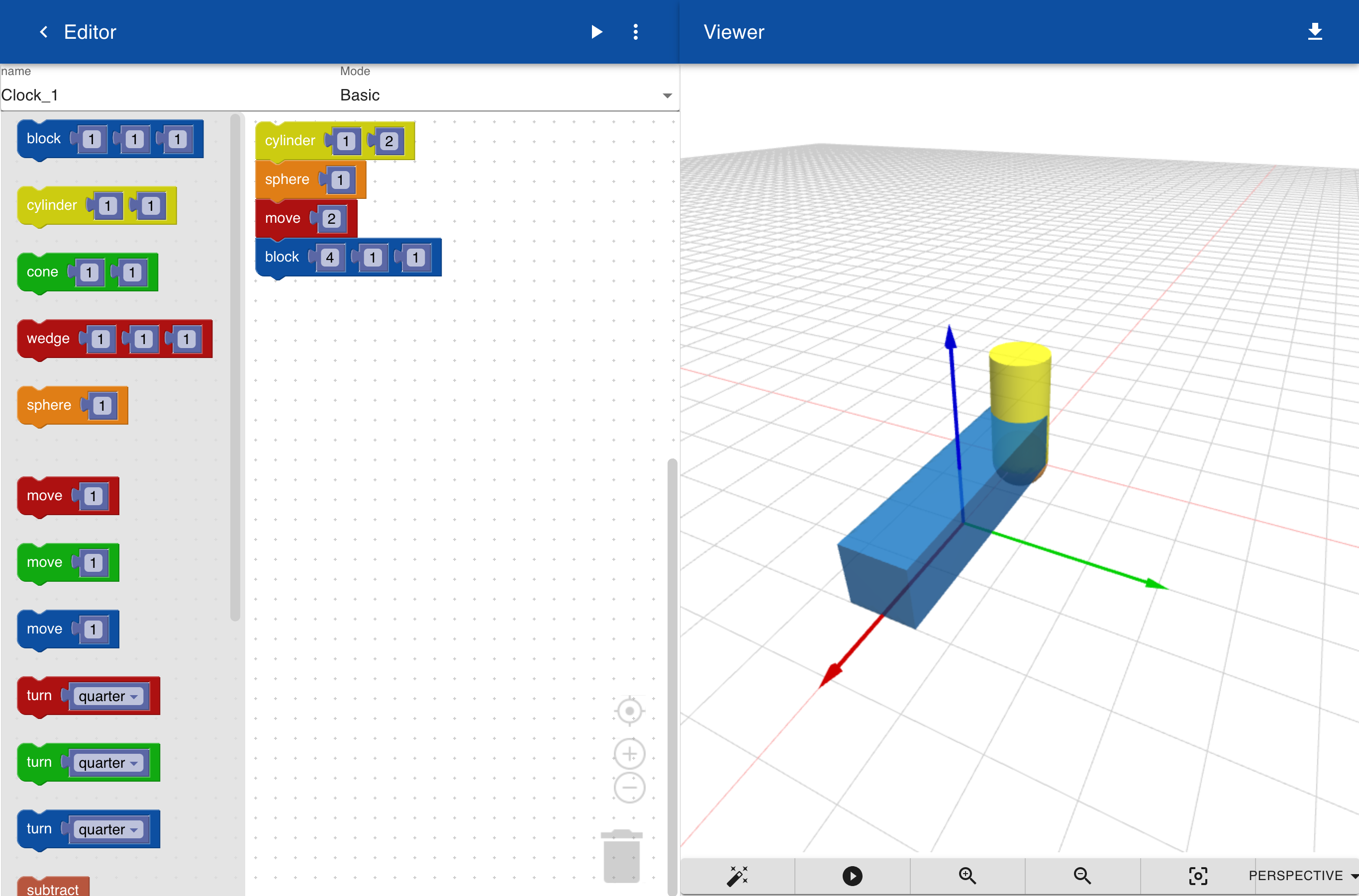Click the toolbox vertical scrollbar

click(235, 367)
